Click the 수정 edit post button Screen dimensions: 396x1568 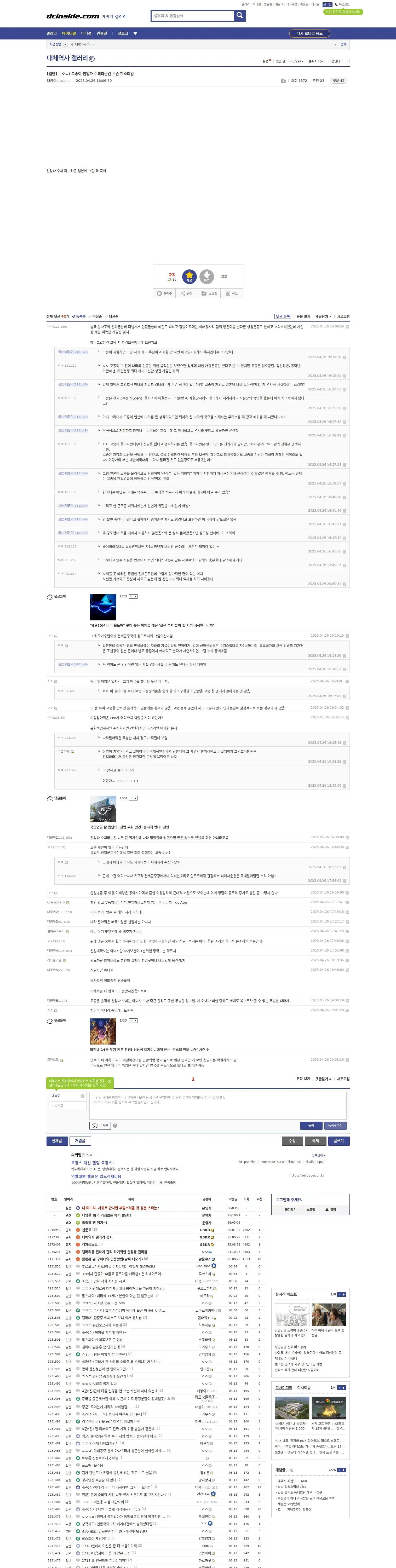(x=292, y=1141)
